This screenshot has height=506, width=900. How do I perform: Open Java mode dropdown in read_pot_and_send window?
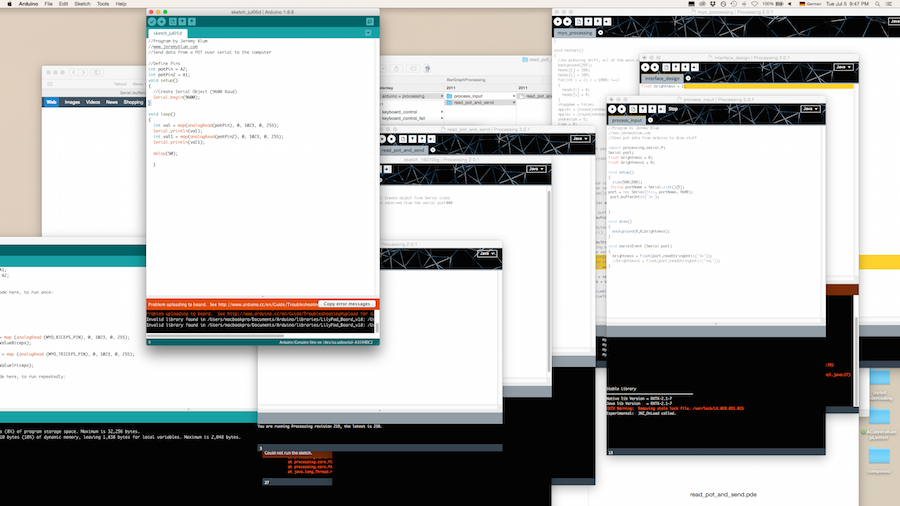(x=580, y=138)
